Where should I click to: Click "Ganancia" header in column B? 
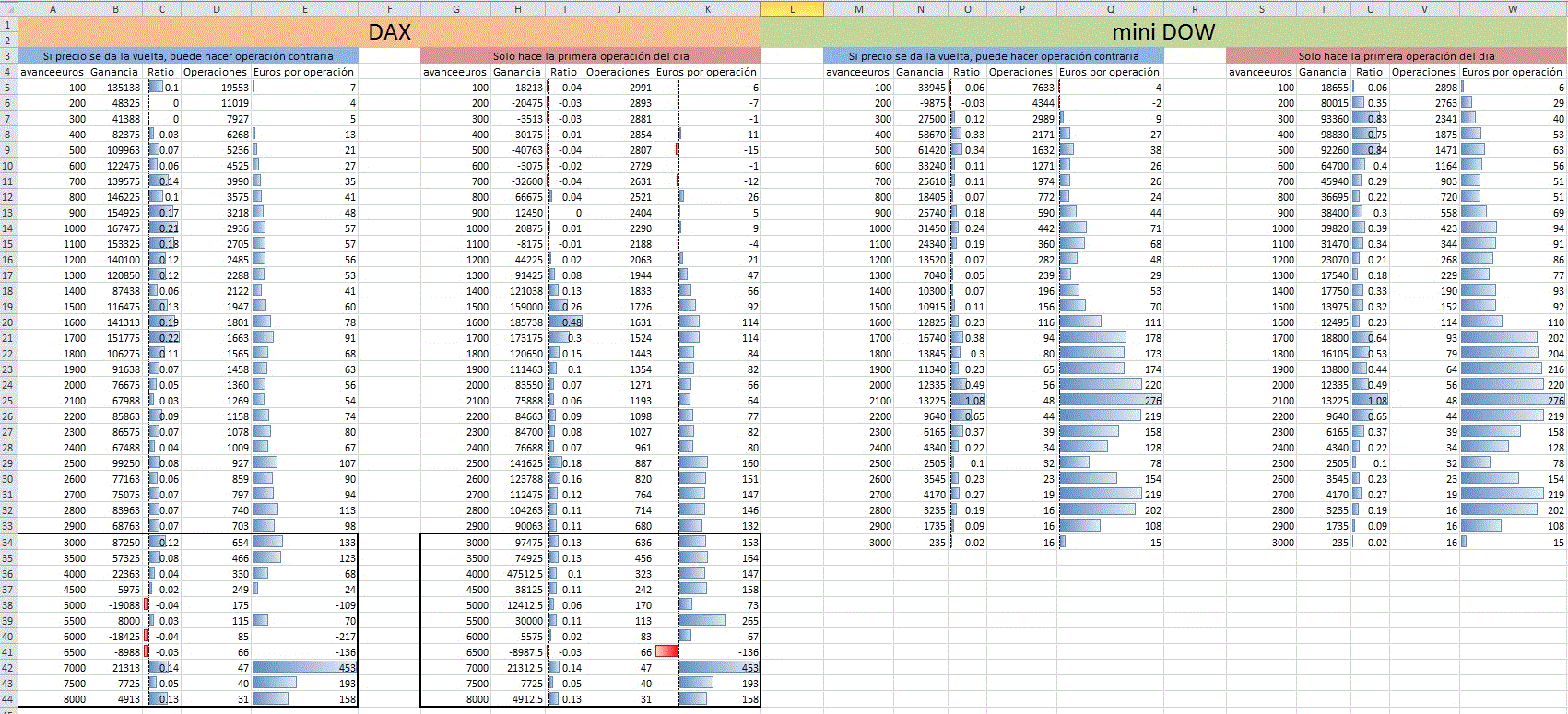pyautogui.click(x=115, y=72)
